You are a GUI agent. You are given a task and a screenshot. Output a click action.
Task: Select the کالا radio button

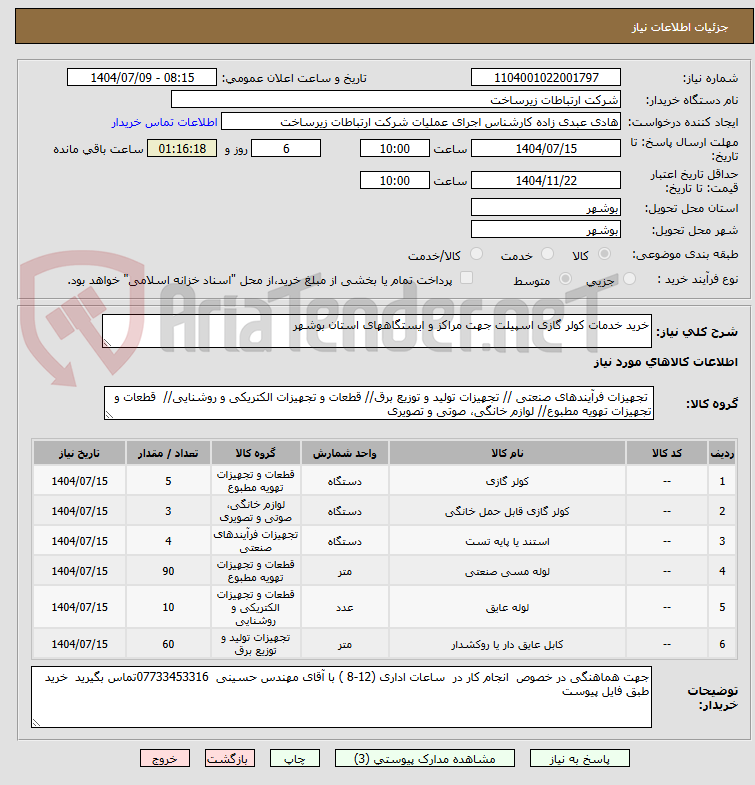[x=605, y=254]
